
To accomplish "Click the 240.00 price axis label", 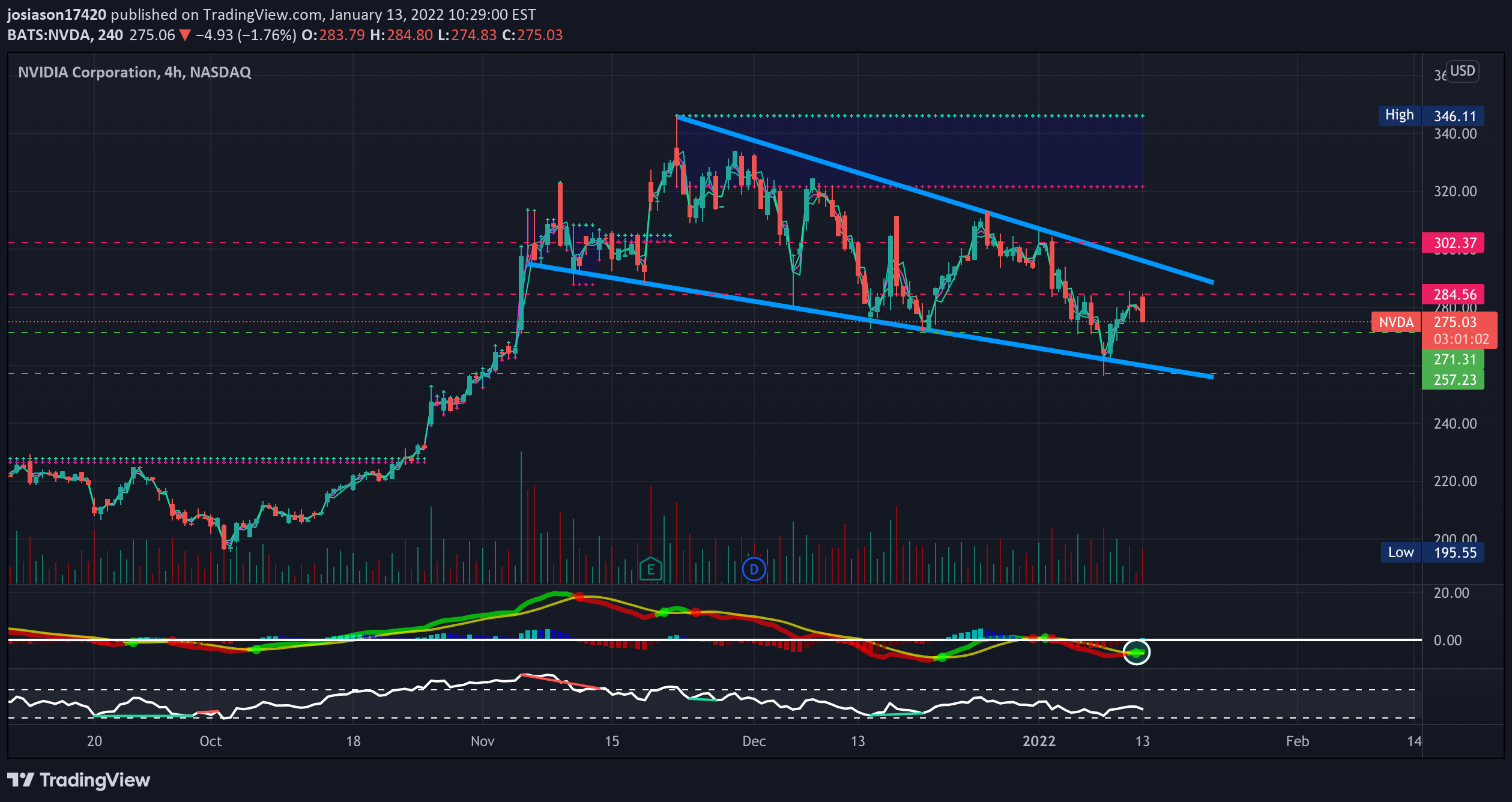I will pos(1455,424).
